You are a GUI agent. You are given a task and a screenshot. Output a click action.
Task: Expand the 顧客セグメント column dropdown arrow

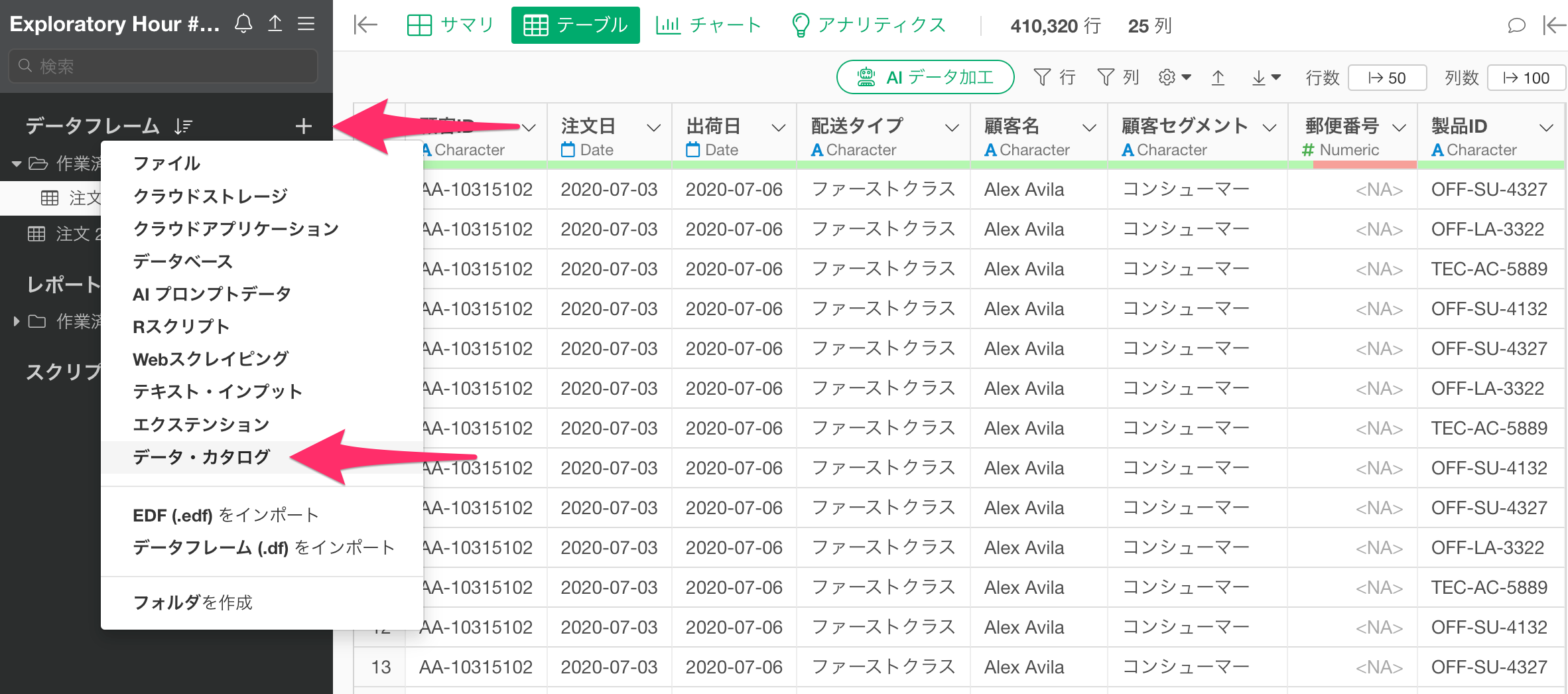pos(1269,128)
